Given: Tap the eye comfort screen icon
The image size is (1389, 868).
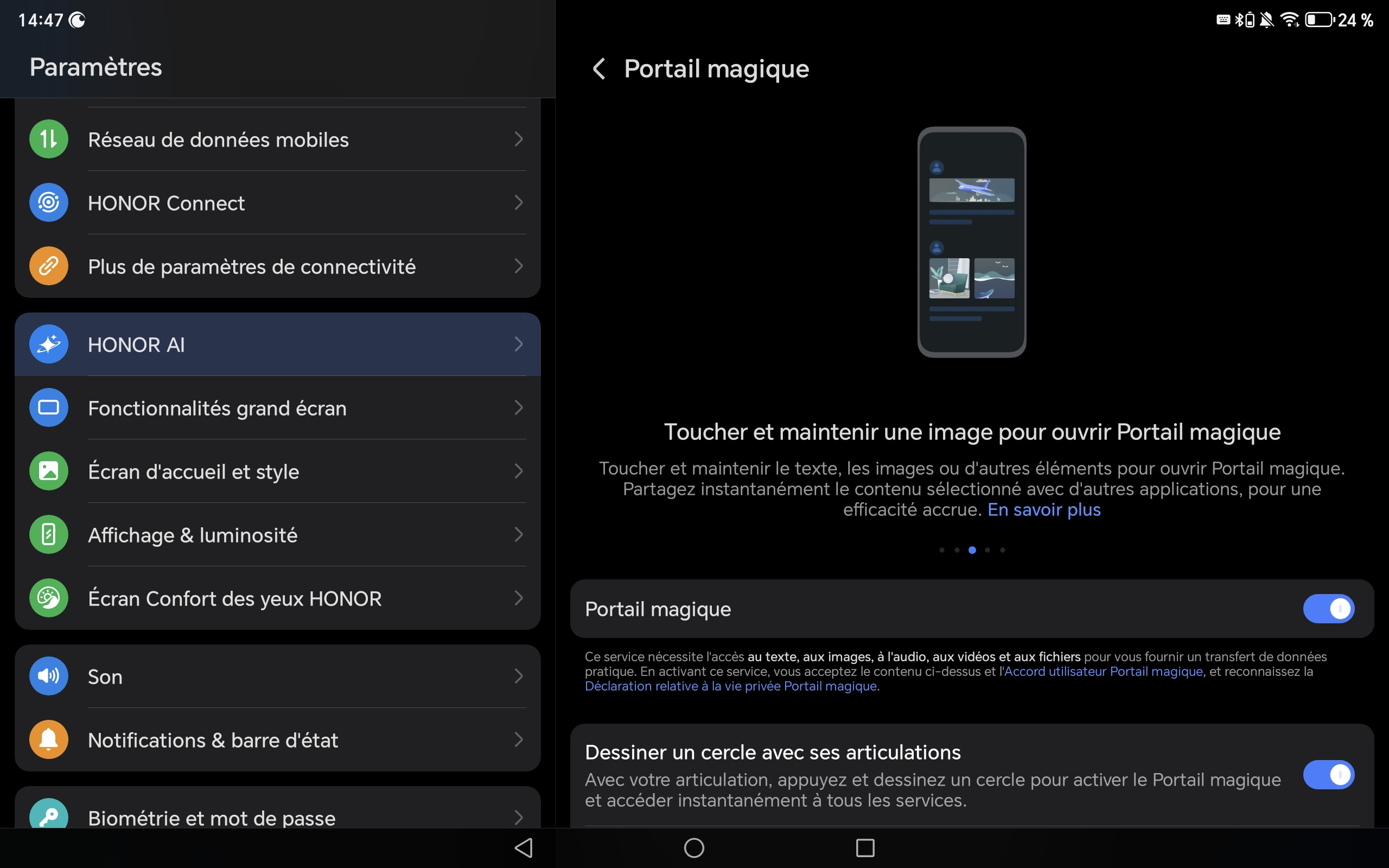Looking at the screenshot, I should tap(49, 598).
